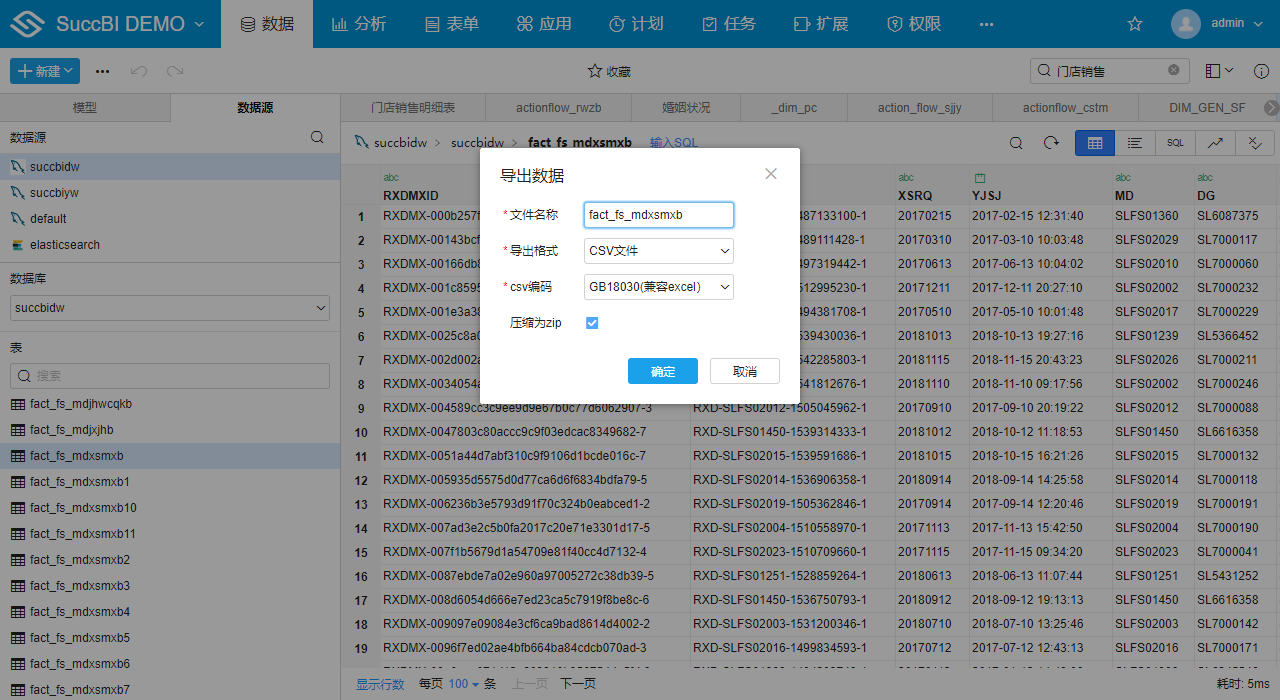Open the 分析 menu
1280x700 pixels.
click(359, 23)
